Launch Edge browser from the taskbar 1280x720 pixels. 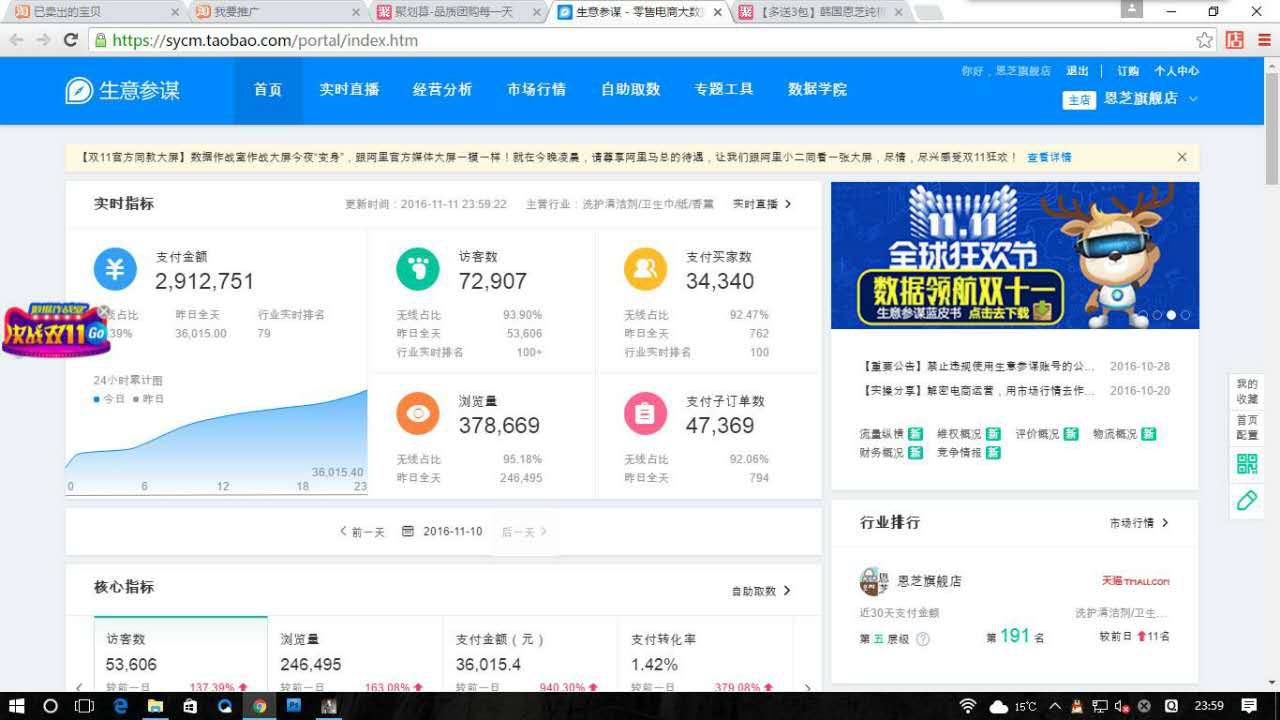[x=121, y=706]
